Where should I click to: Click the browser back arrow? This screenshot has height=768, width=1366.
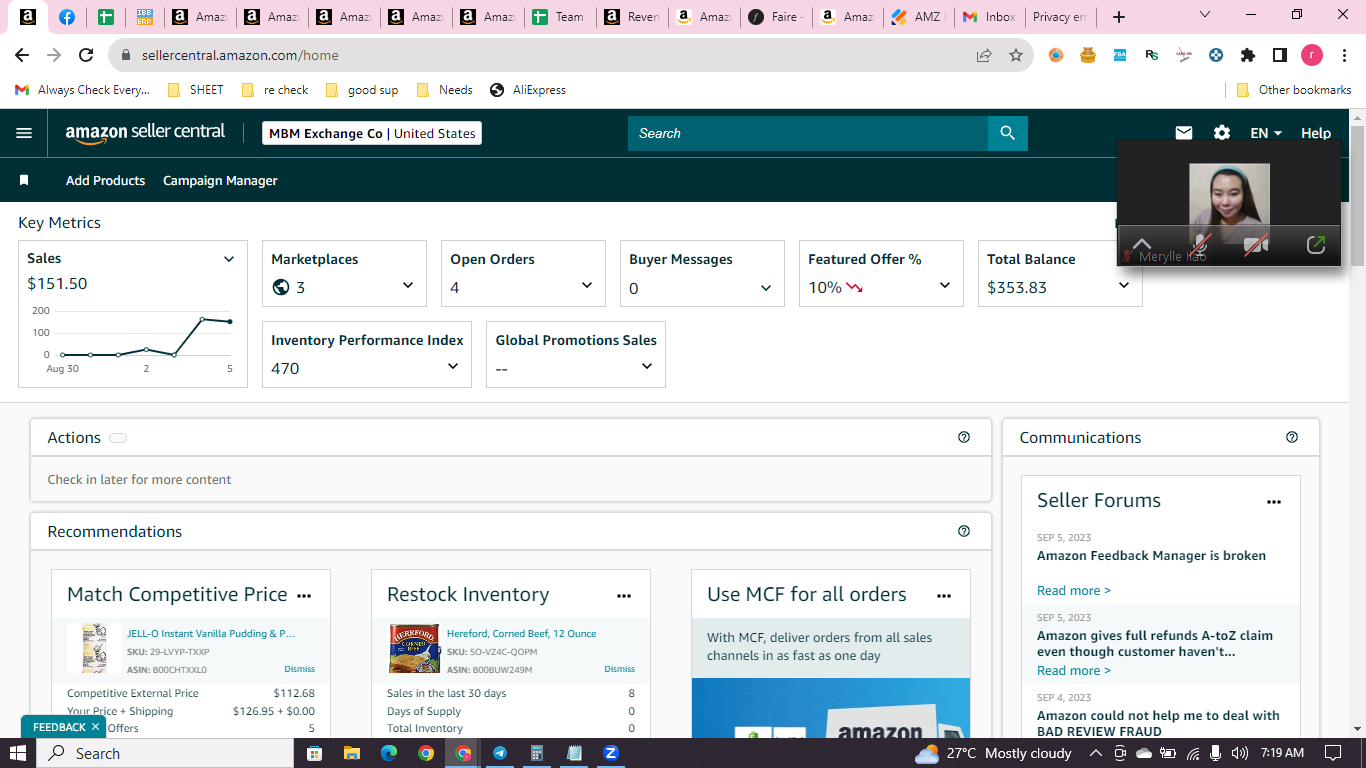pyautogui.click(x=22, y=56)
